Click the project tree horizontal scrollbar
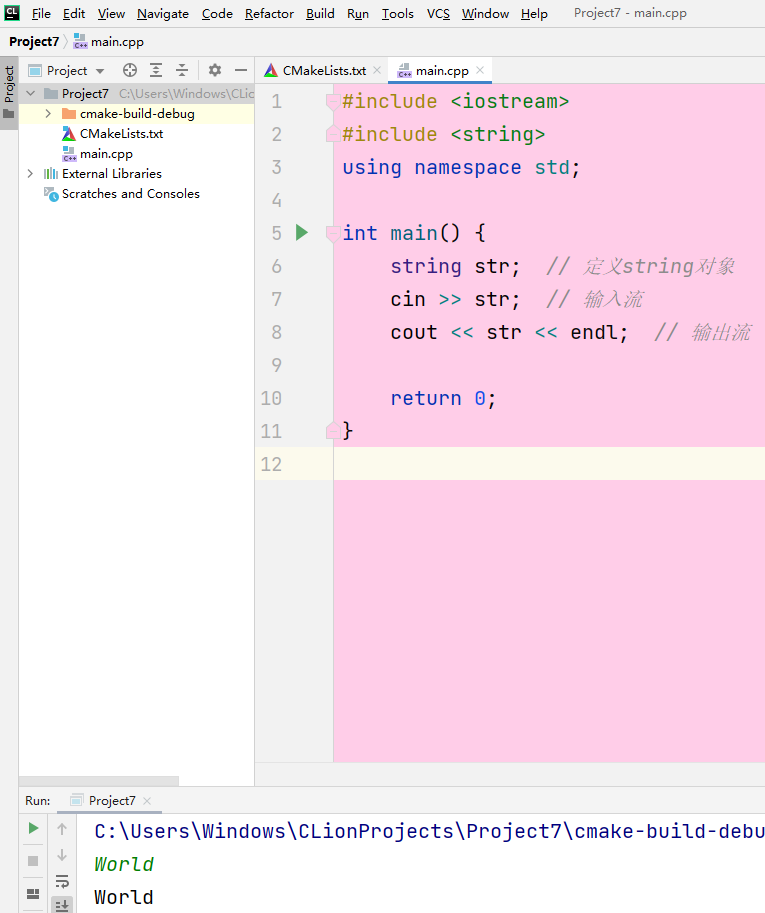Screen dimensions: 765x913 [98, 781]
